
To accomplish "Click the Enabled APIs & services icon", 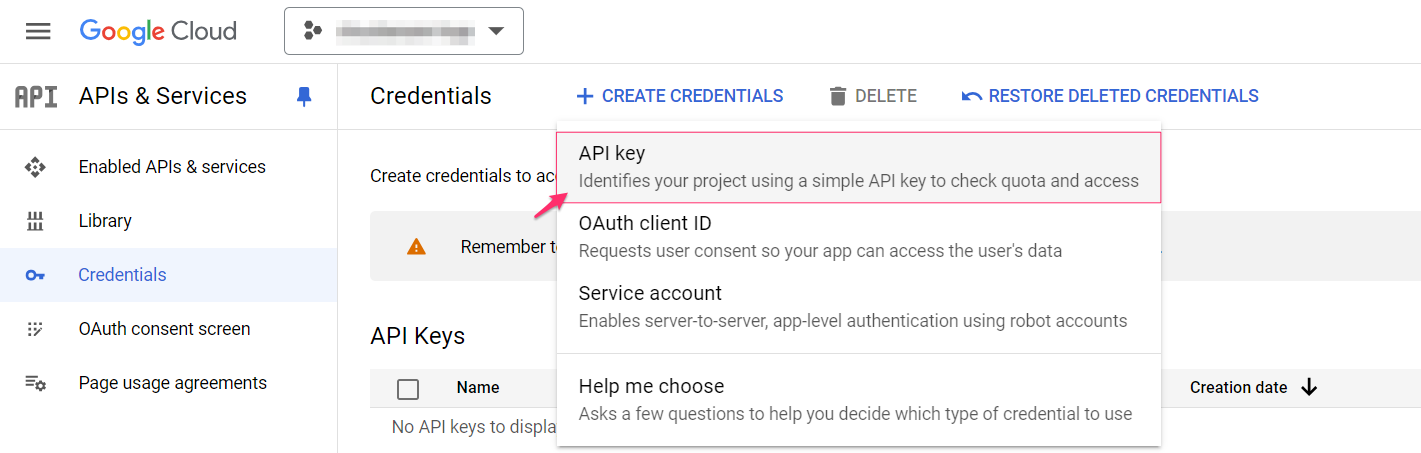I will (35, 167).
